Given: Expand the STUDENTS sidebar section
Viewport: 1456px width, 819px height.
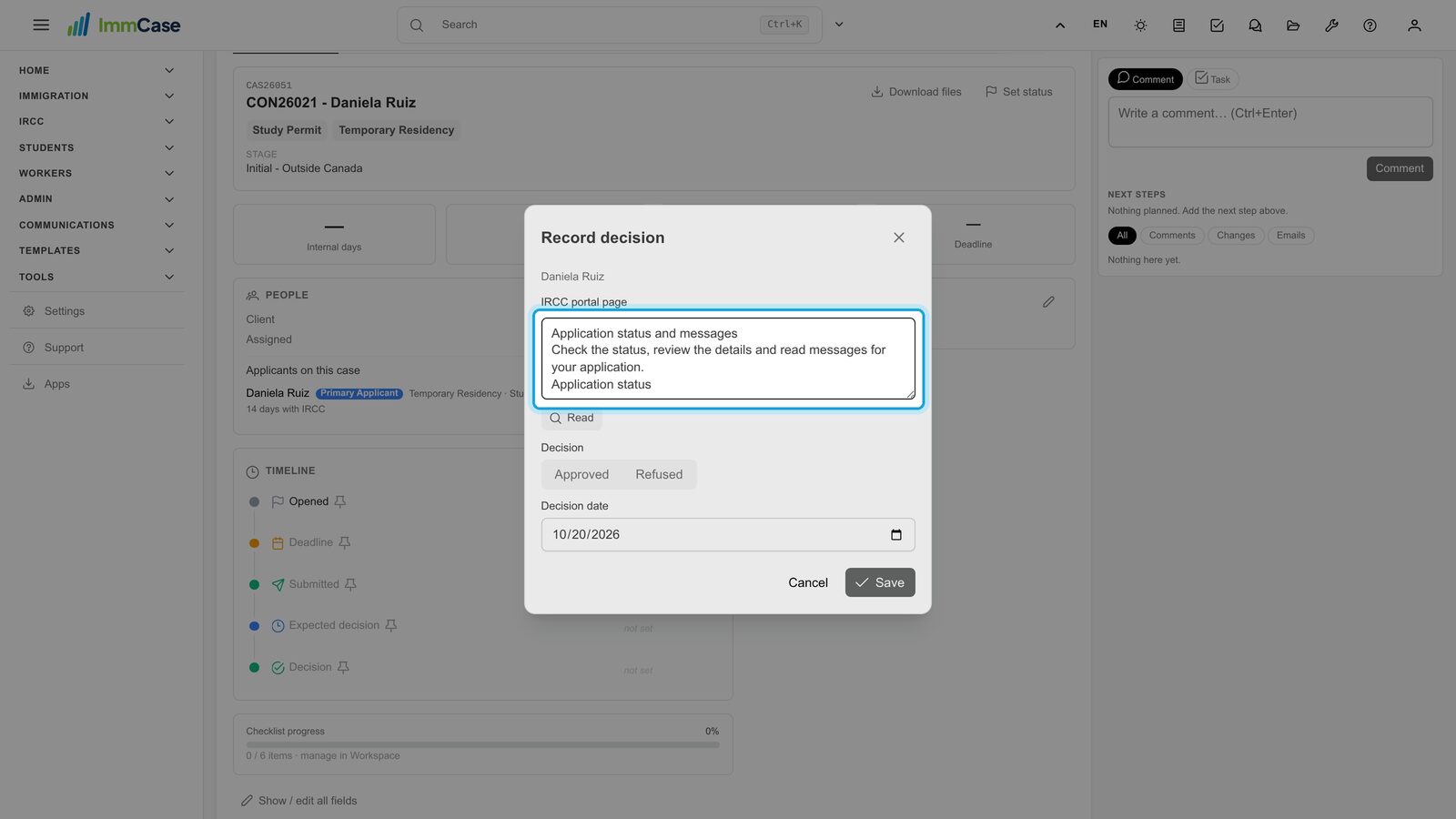Looking at the screenshot, I should coord(96,147).
